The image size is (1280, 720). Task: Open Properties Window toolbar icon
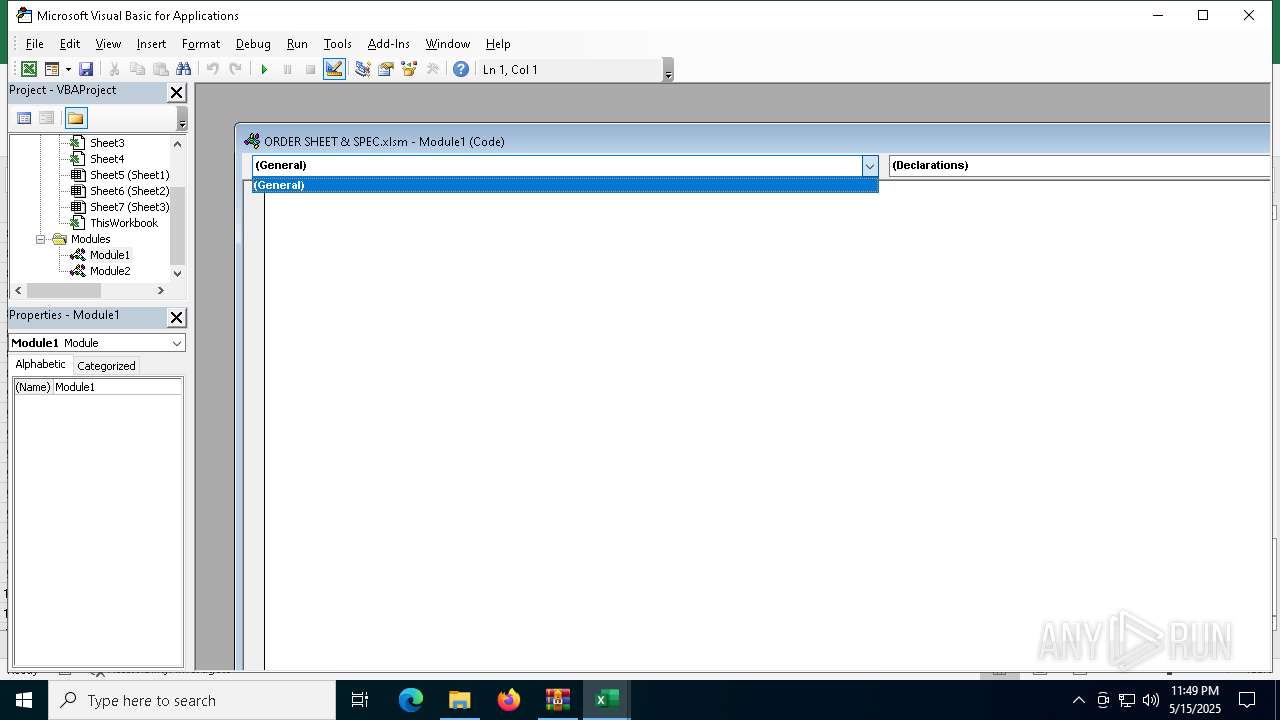(385, 69)
